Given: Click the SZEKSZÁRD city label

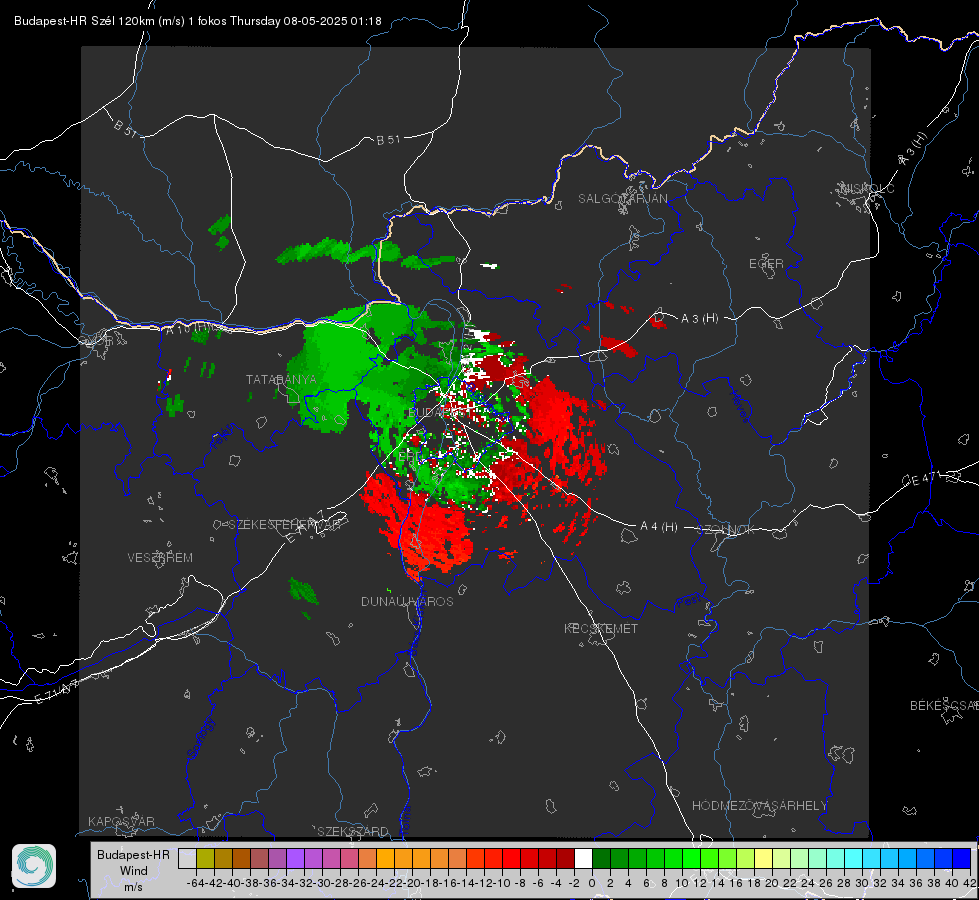Looking at the screenshot, I should point(353,831).
